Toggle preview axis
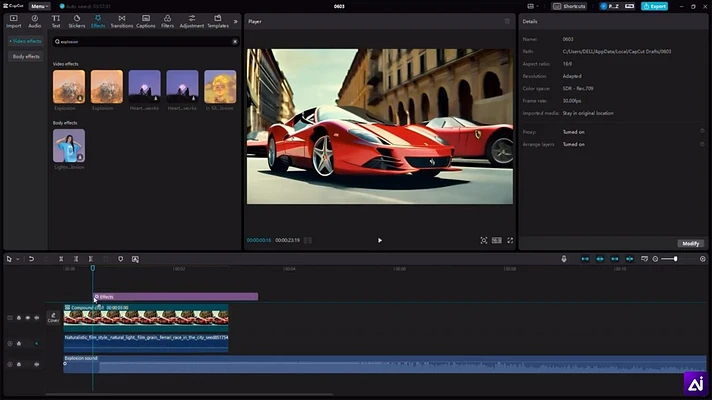 tap(629, 259)
